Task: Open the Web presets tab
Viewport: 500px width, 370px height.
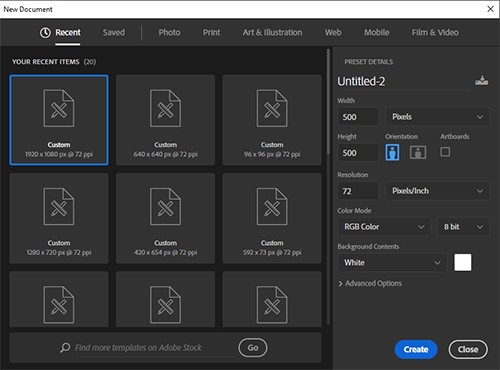Action: [333, 32]
